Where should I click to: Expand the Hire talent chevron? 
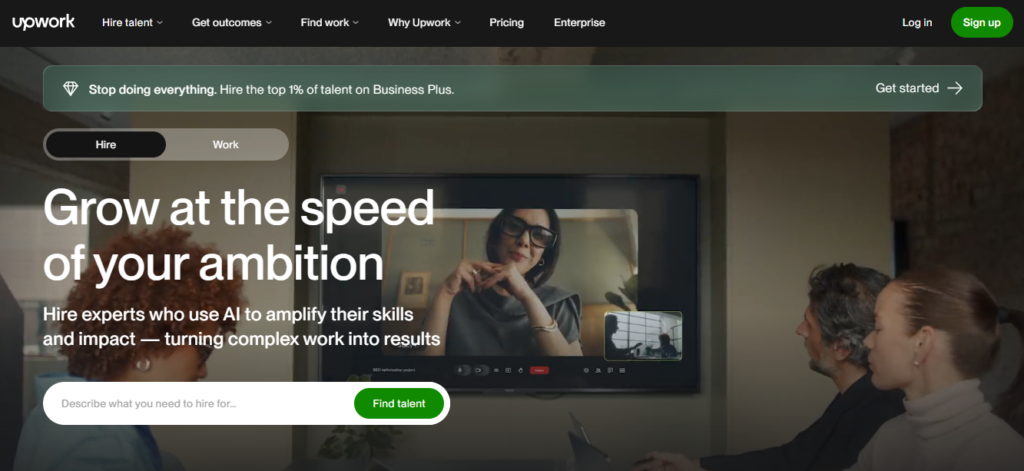[x=160, y=23]
